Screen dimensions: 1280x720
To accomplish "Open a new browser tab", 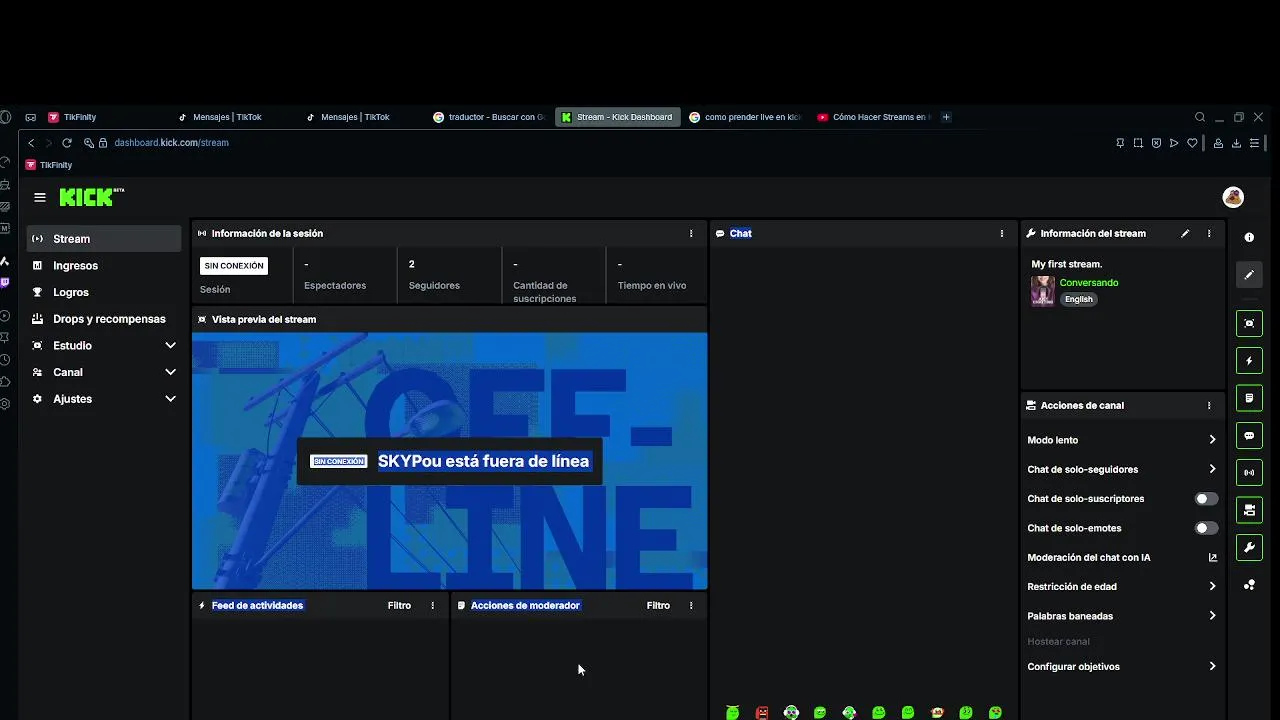I will [946, 117].
